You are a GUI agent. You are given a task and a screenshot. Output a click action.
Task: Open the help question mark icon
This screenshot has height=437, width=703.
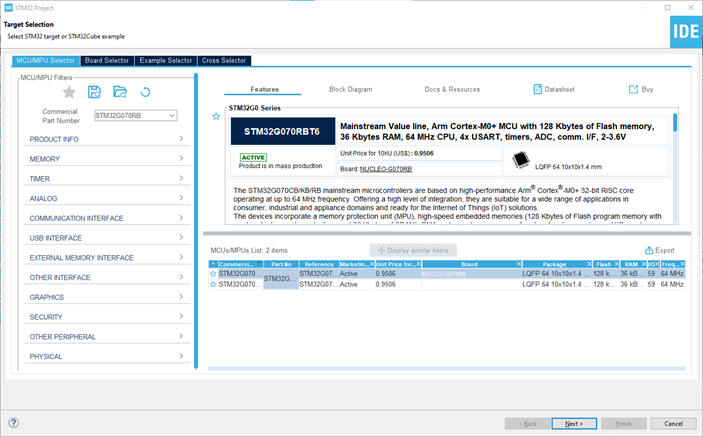coord(13,423)
